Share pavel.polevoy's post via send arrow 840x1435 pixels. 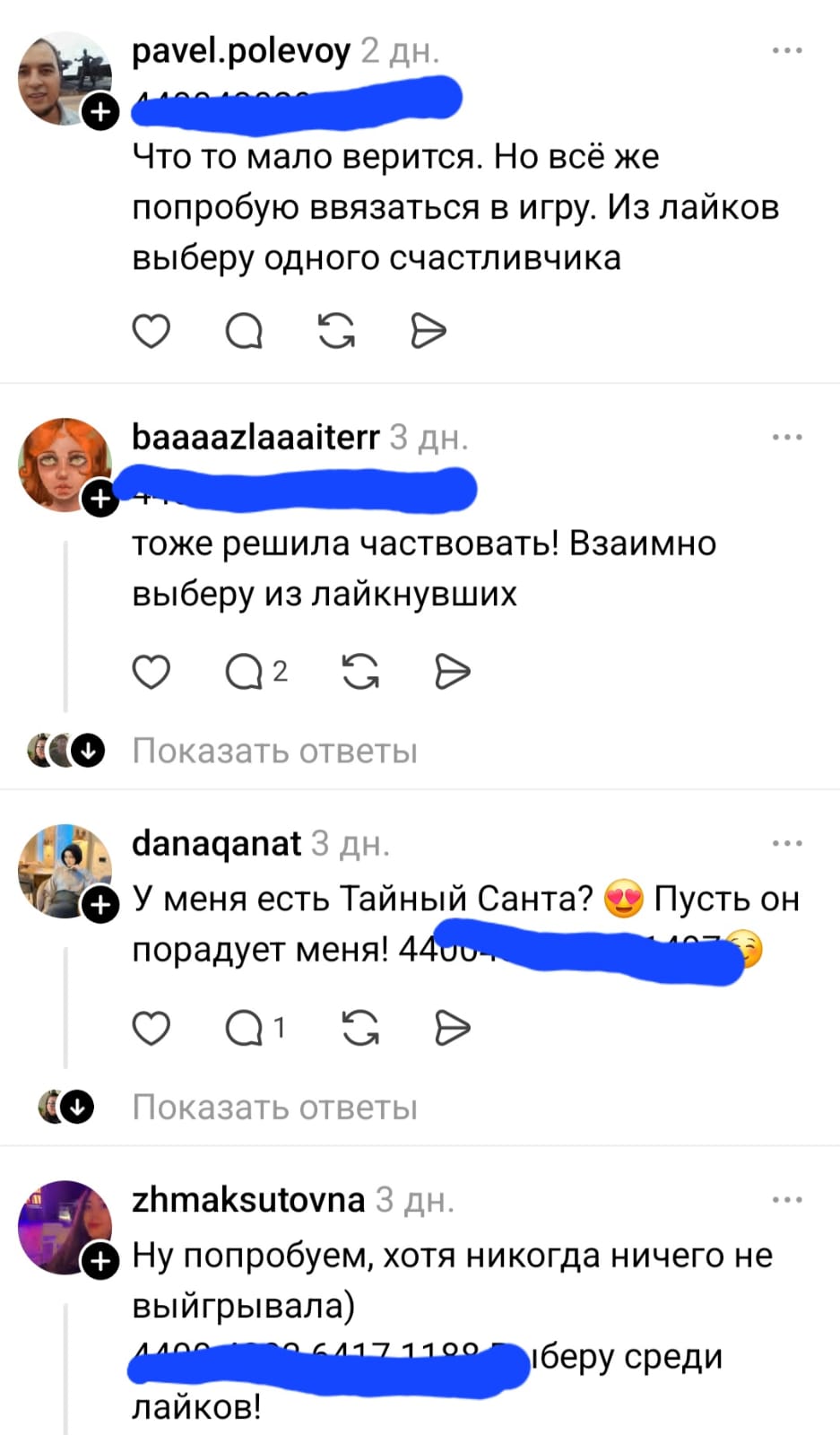[429, 331]
